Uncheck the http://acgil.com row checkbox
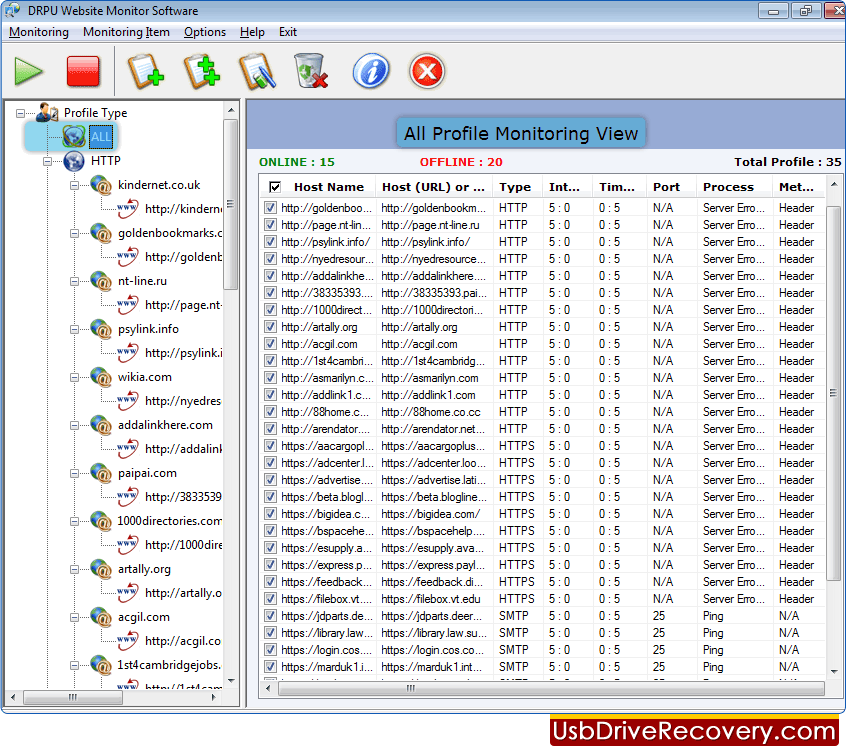This screenshot has height=746, width=846. pos(270,344)
